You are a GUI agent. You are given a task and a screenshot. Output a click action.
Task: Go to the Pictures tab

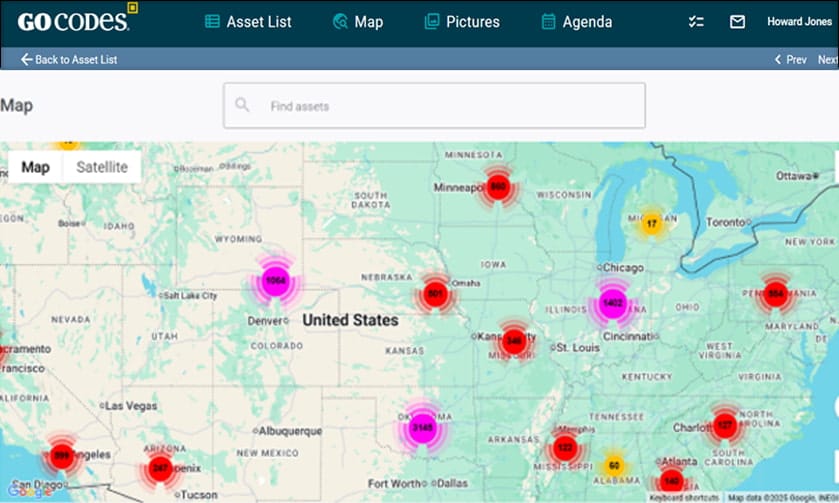(x=461, y=22)
